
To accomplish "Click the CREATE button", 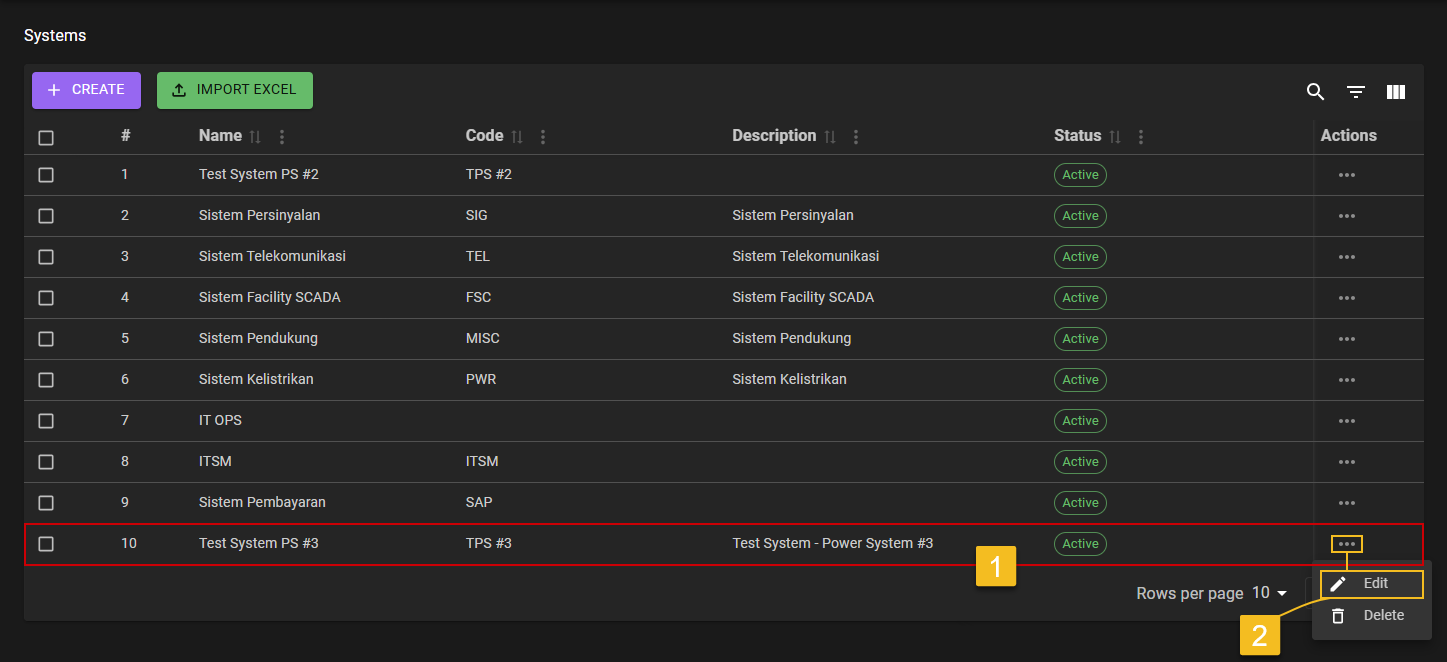I will point(86,89).
